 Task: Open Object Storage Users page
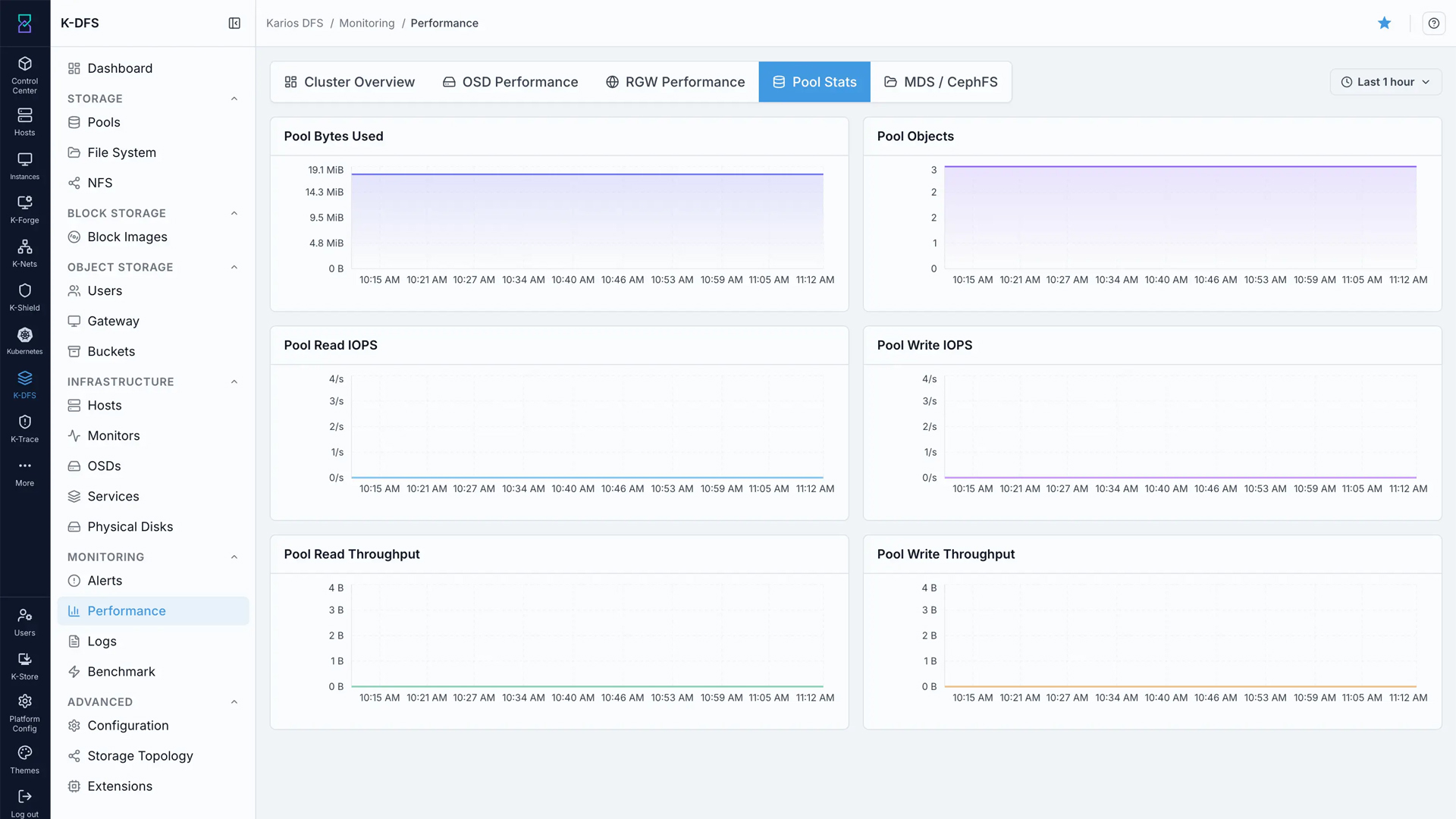(153, 290)
